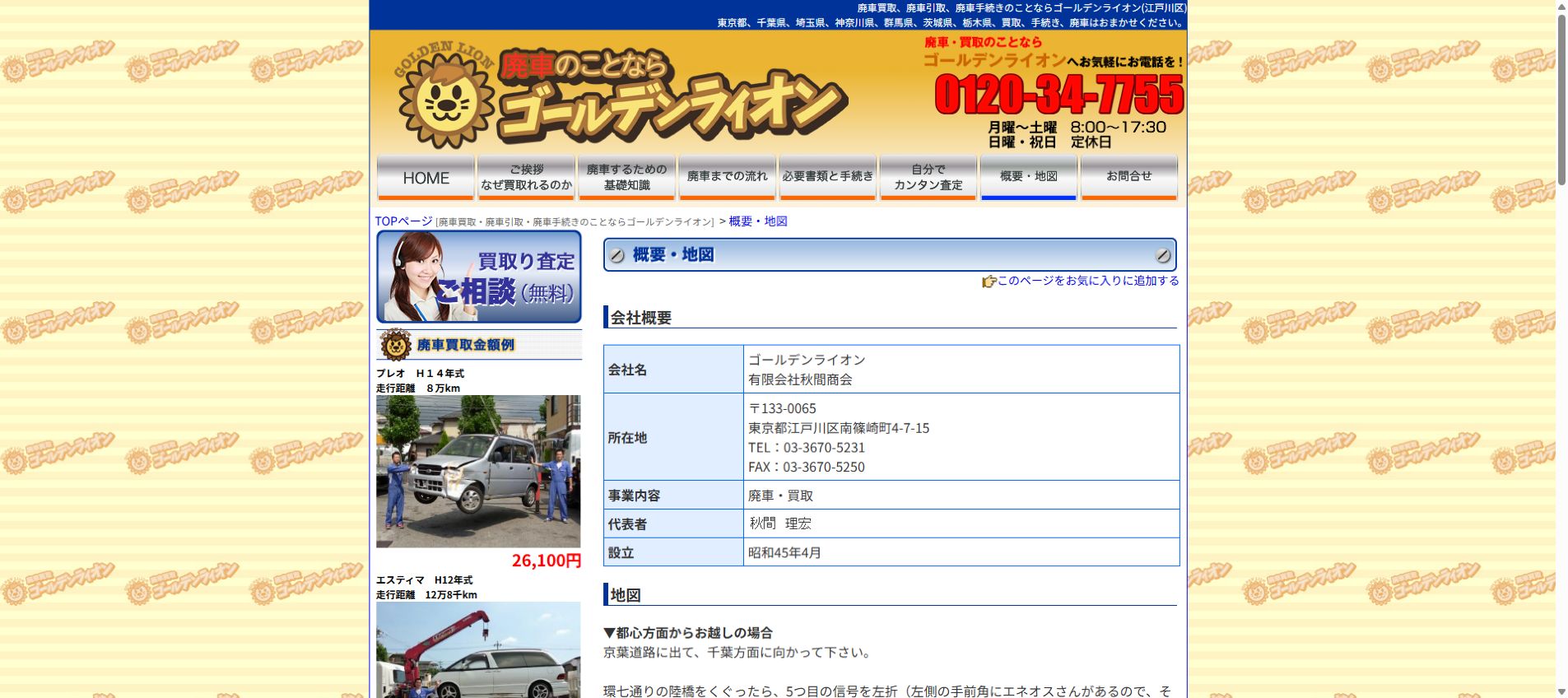Viewport: 1568px width, 698px height.
Task: Click the エスティマ H12年式 caption
Action: [x=425, y=580]
